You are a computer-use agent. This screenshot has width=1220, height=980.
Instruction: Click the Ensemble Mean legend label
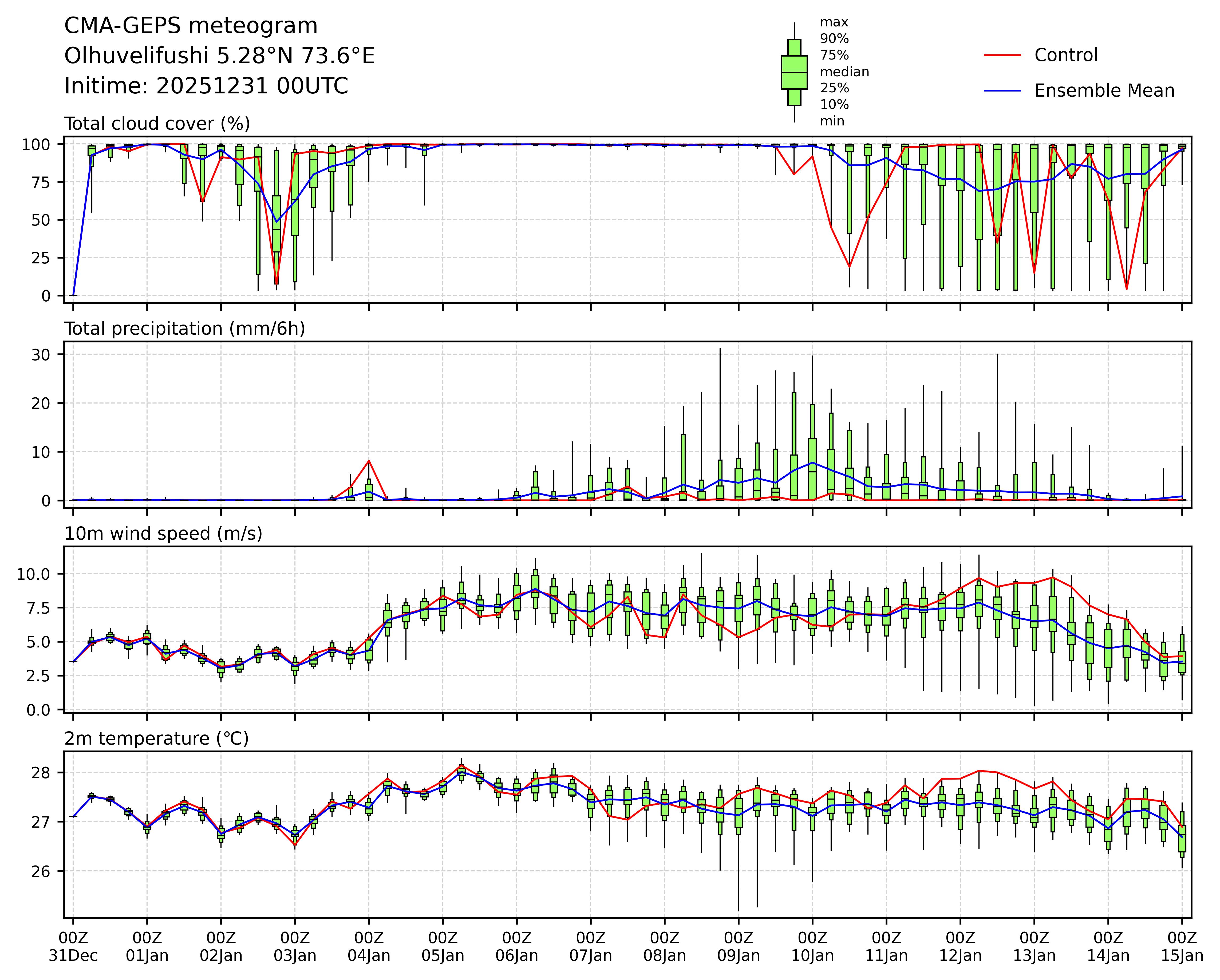[x=1104, y=90]
